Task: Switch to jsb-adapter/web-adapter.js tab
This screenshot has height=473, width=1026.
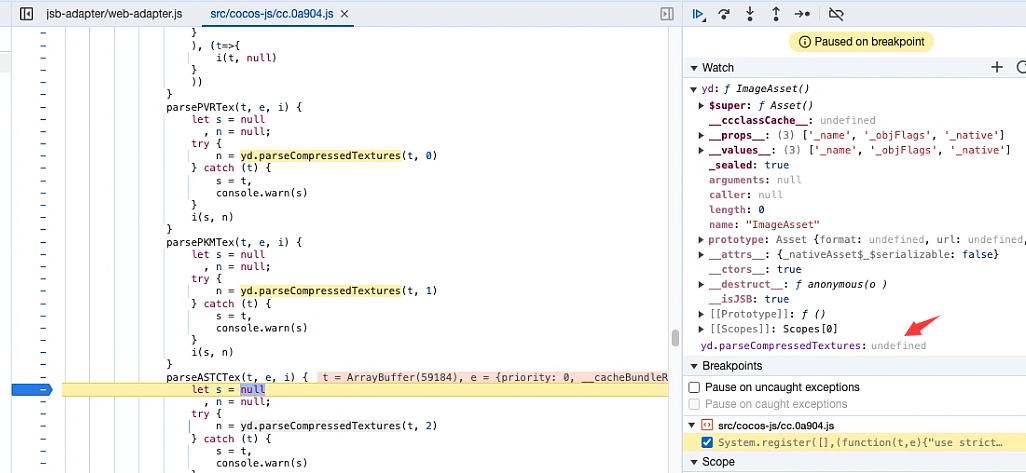Action: click(115, 14)
